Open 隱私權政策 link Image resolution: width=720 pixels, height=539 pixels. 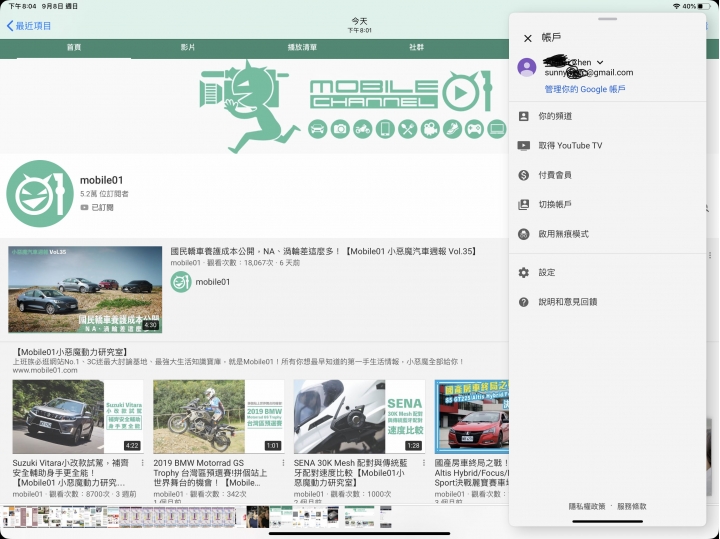[586, 506]
